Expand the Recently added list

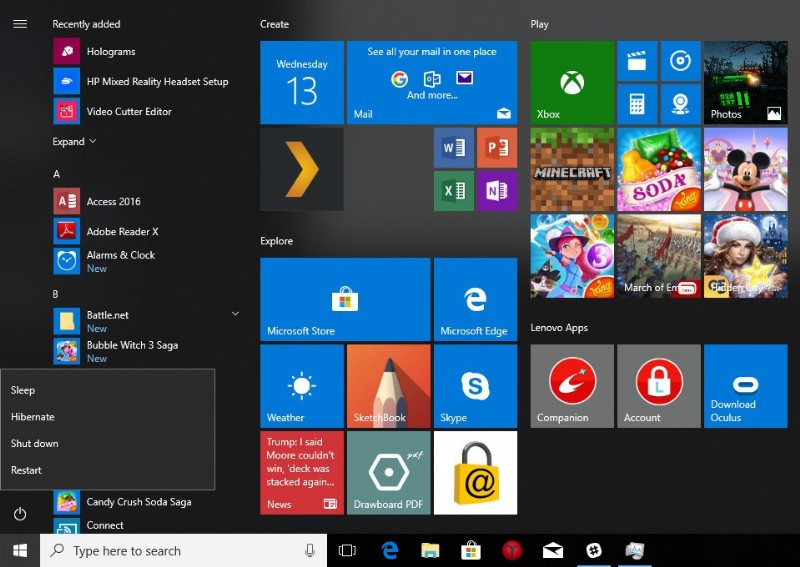[74, 141]
